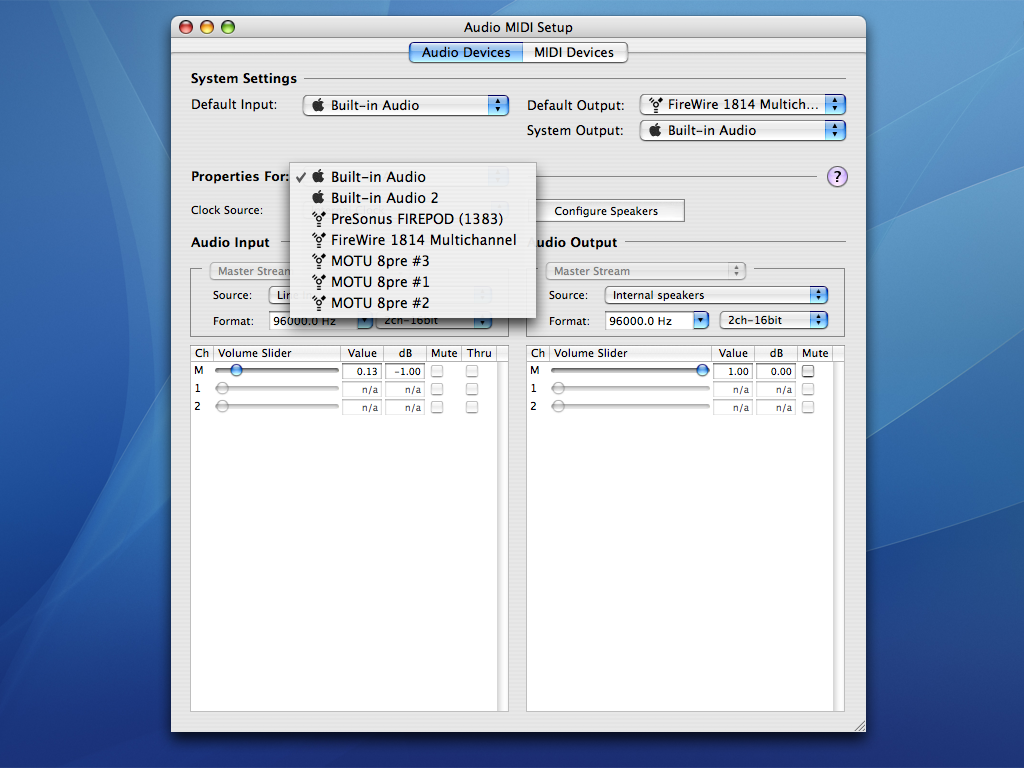
Task: Switch to the MIDI Devices tab
Action: pos(574,52)
